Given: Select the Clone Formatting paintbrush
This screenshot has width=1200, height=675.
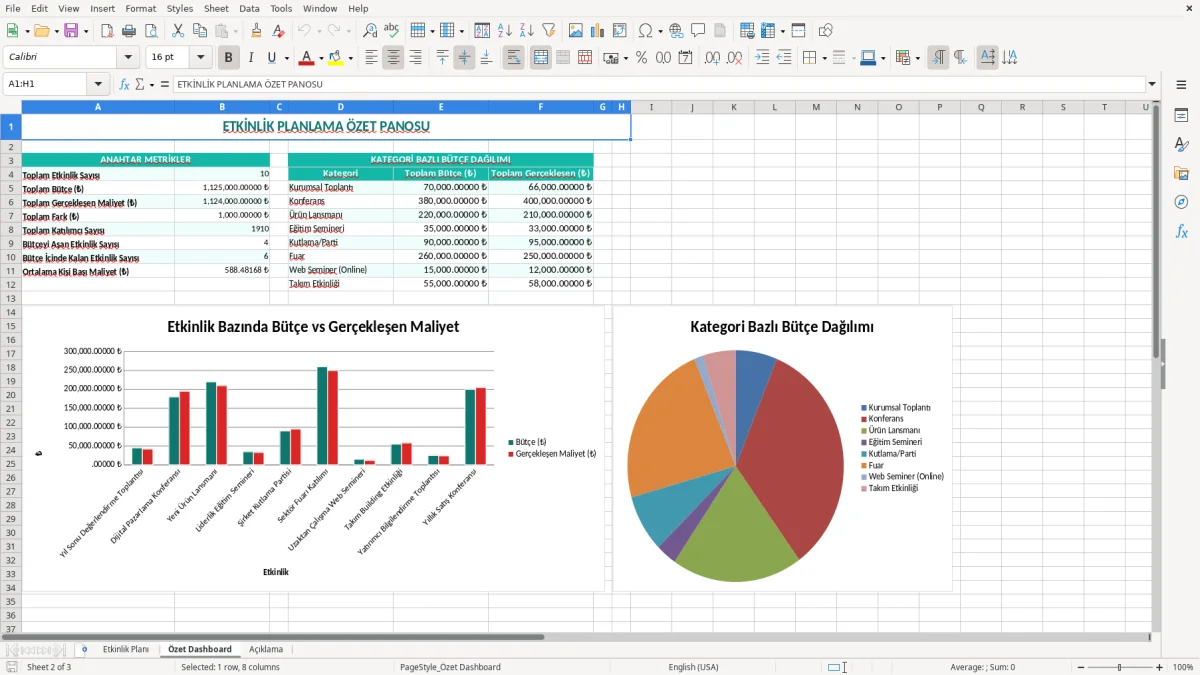Looking at the screenshot, I should point(256,31).
